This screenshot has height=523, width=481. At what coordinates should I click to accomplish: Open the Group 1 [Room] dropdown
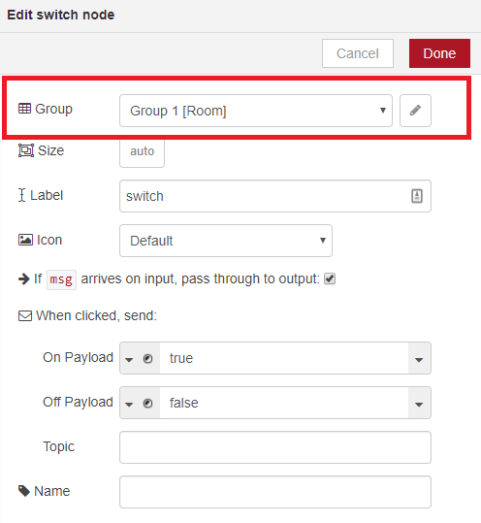pyautogui.click(x=256, y=110)
